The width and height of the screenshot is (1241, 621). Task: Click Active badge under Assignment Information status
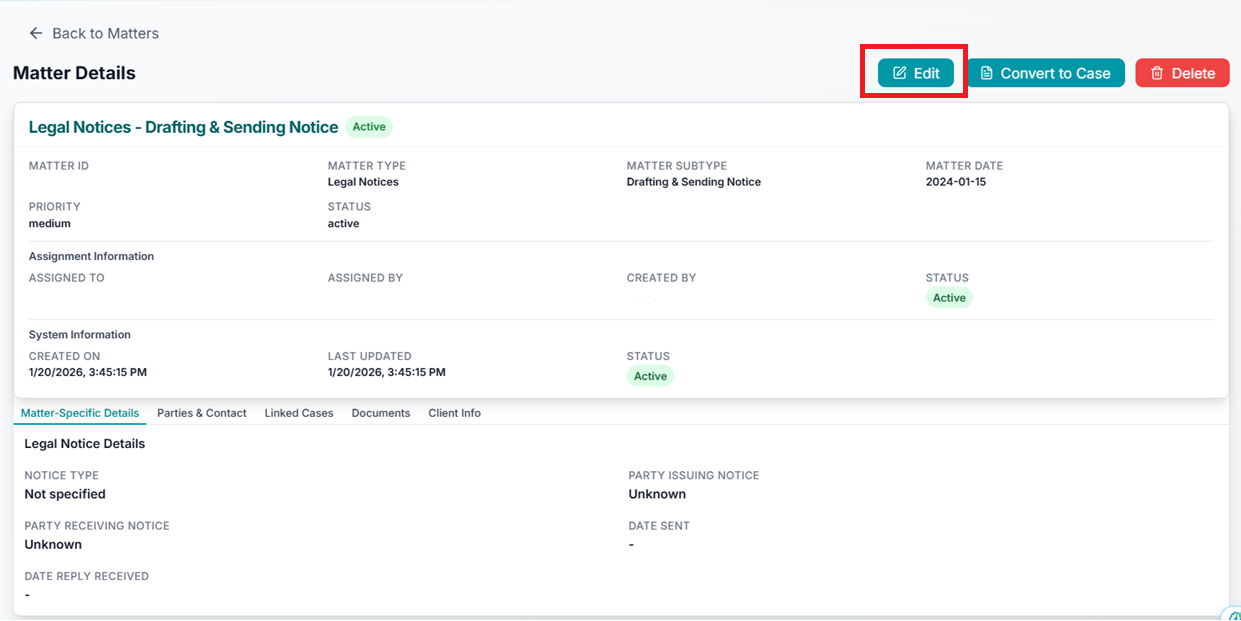949,298
